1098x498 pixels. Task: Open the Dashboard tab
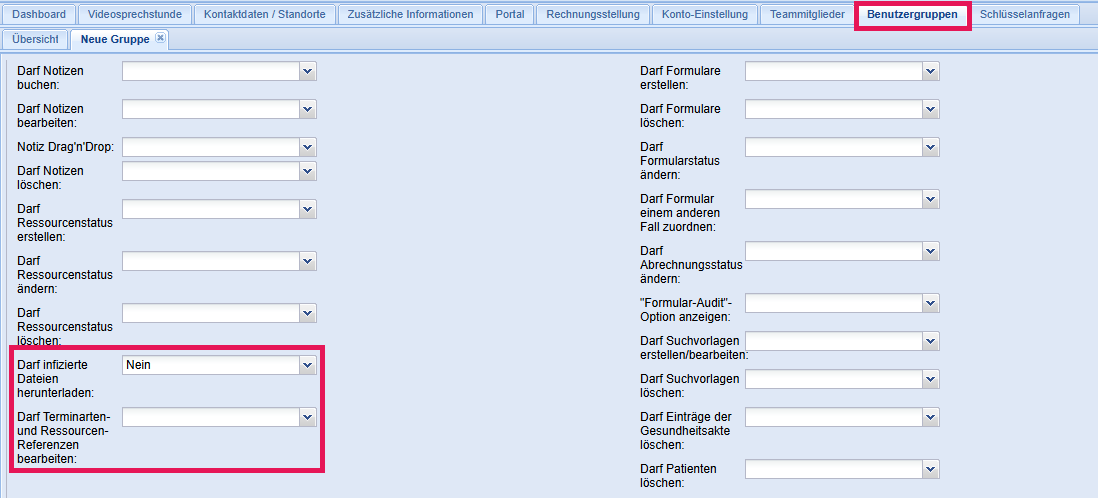[x=39, y=14]
